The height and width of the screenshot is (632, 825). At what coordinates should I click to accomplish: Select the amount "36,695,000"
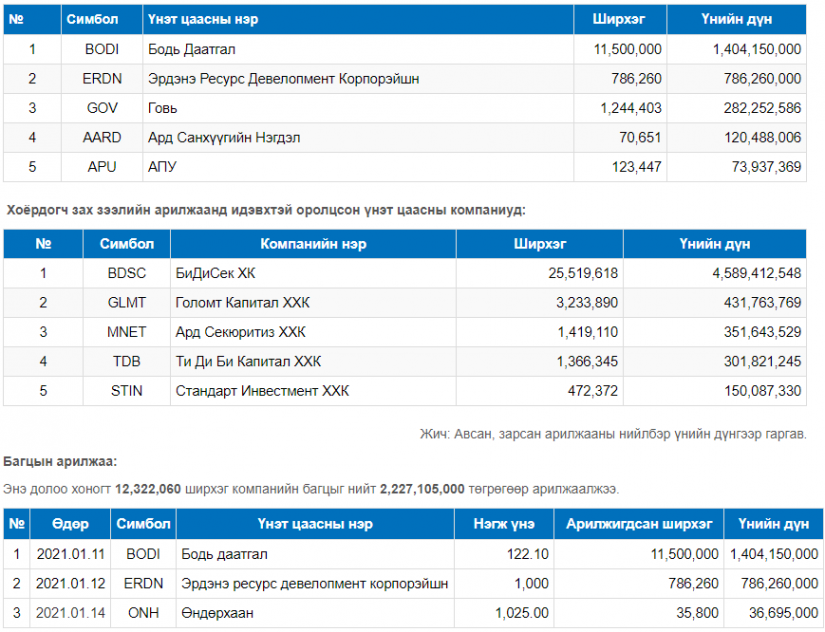(x=783, y=613)
